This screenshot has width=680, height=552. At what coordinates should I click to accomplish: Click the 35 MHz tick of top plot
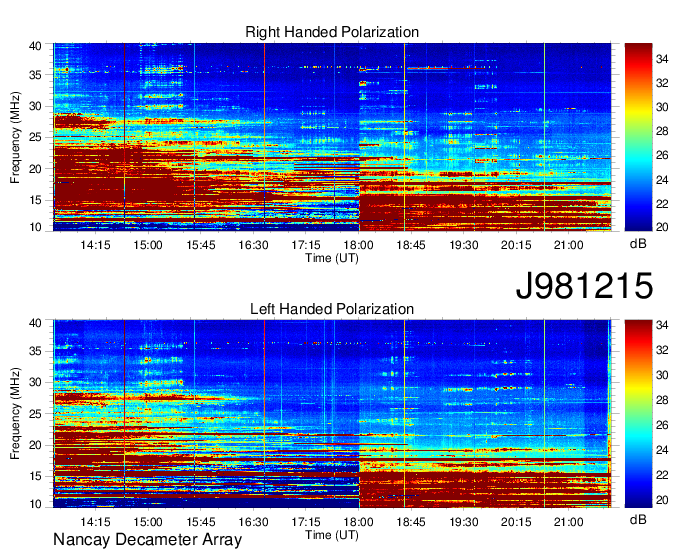pyautogui.click(x=35, y=75)
